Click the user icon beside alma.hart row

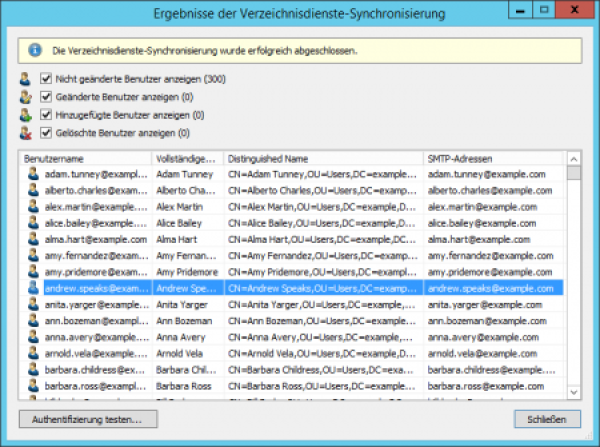point(33,239)
